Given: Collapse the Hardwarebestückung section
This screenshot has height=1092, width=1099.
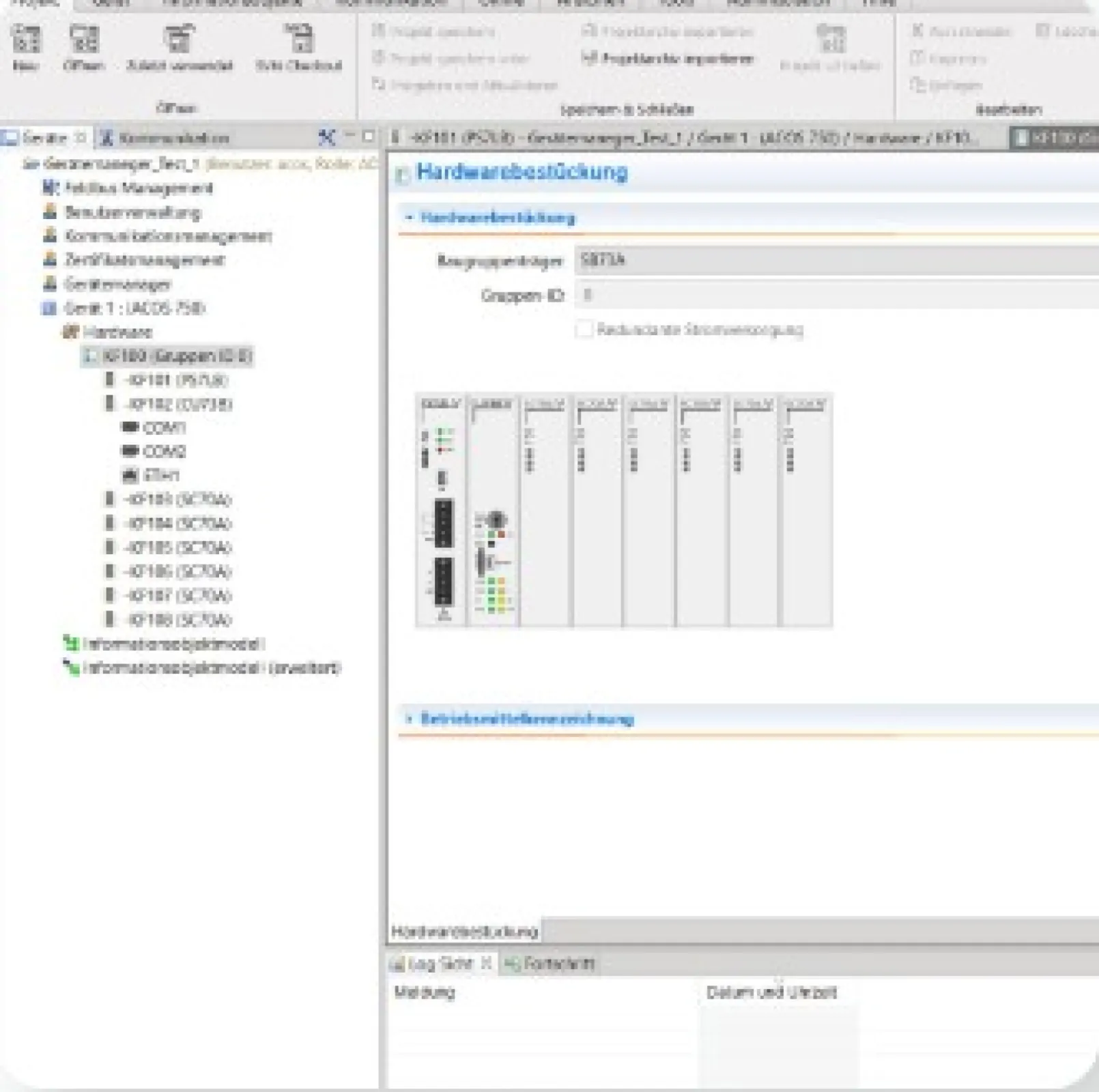Looking at the screenshot, I should [410, 218].
